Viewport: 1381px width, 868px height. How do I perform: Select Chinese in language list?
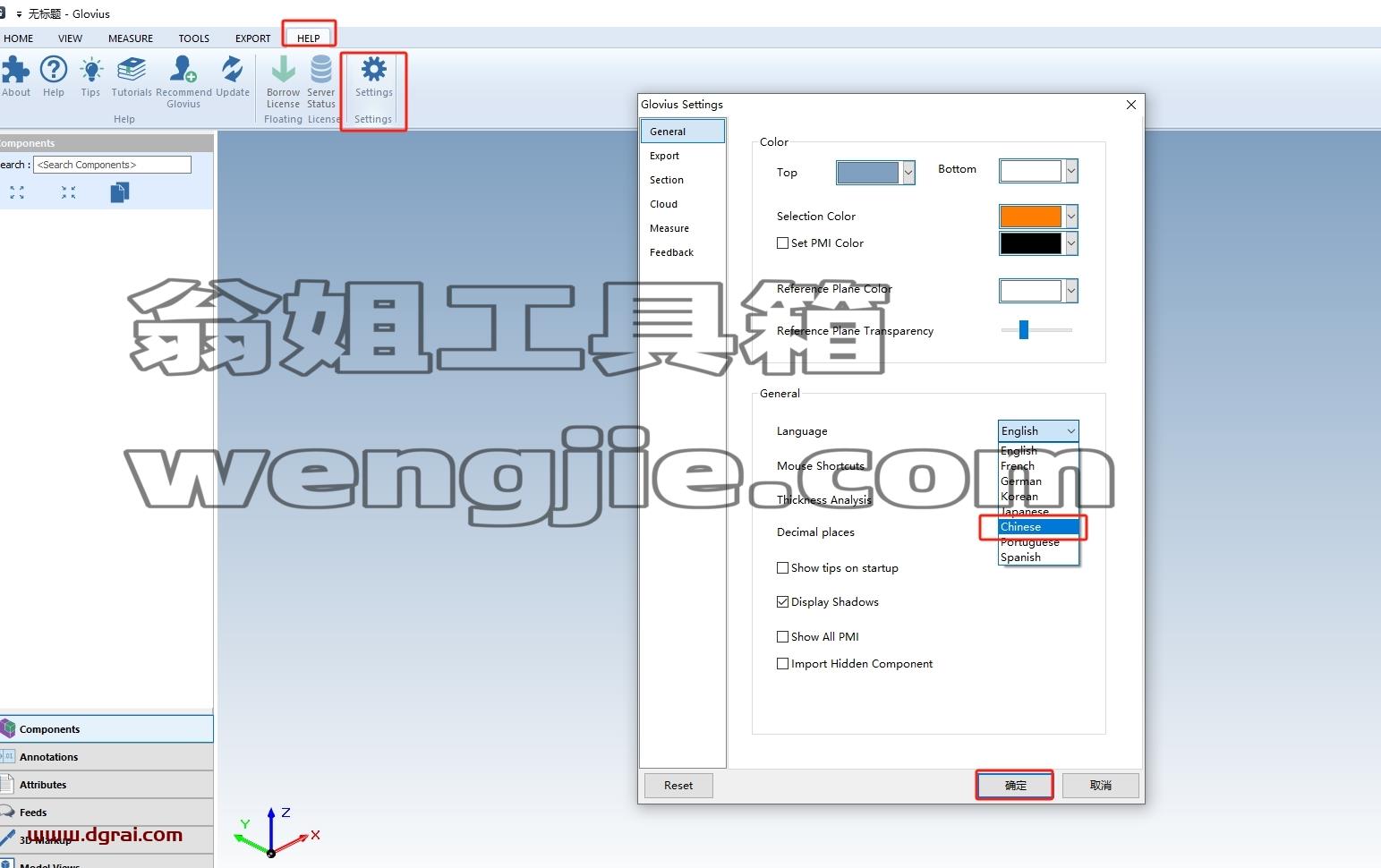tap(1038, 527)
